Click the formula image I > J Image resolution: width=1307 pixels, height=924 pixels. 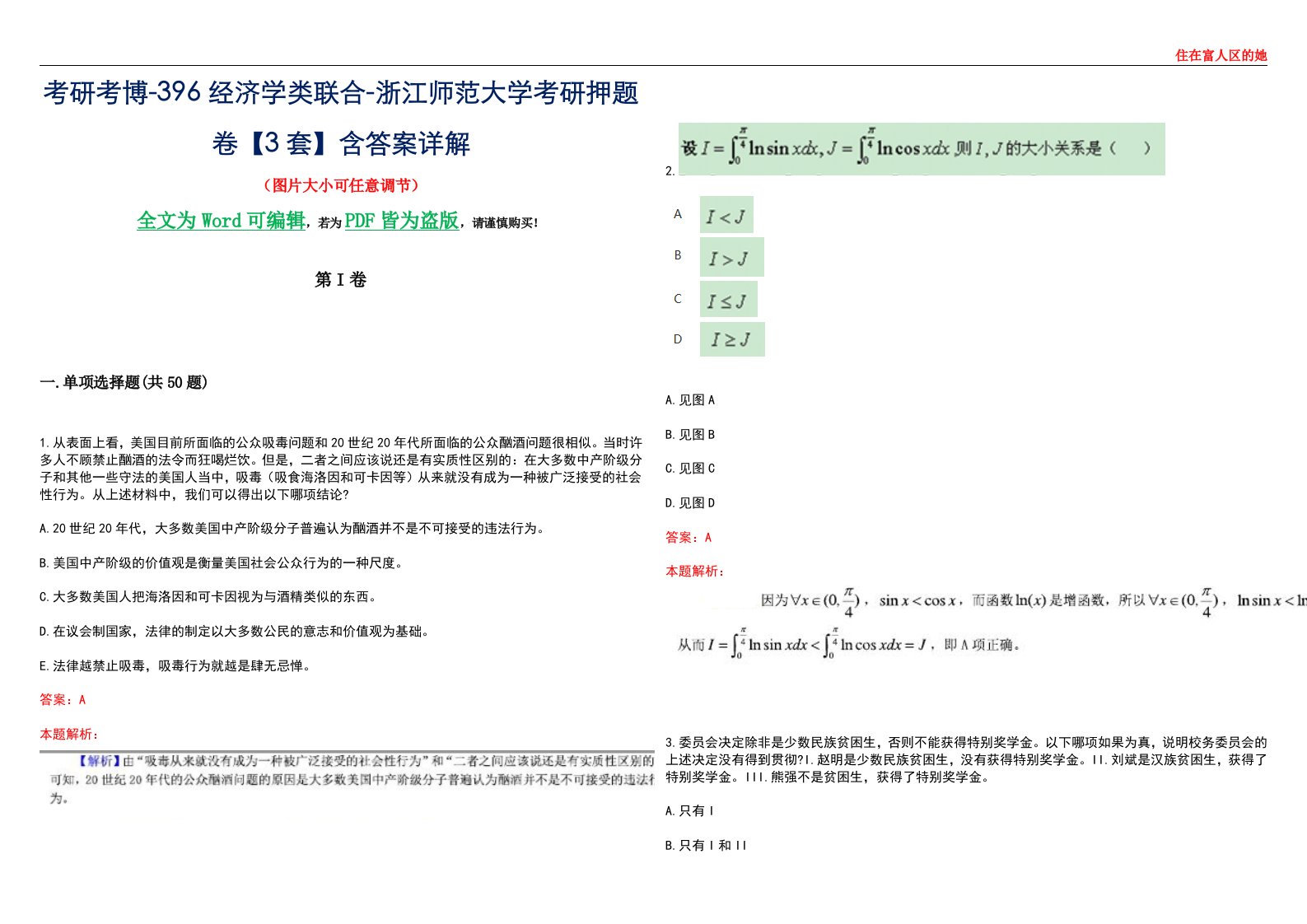pyautogui.click(x=732, y=257)
